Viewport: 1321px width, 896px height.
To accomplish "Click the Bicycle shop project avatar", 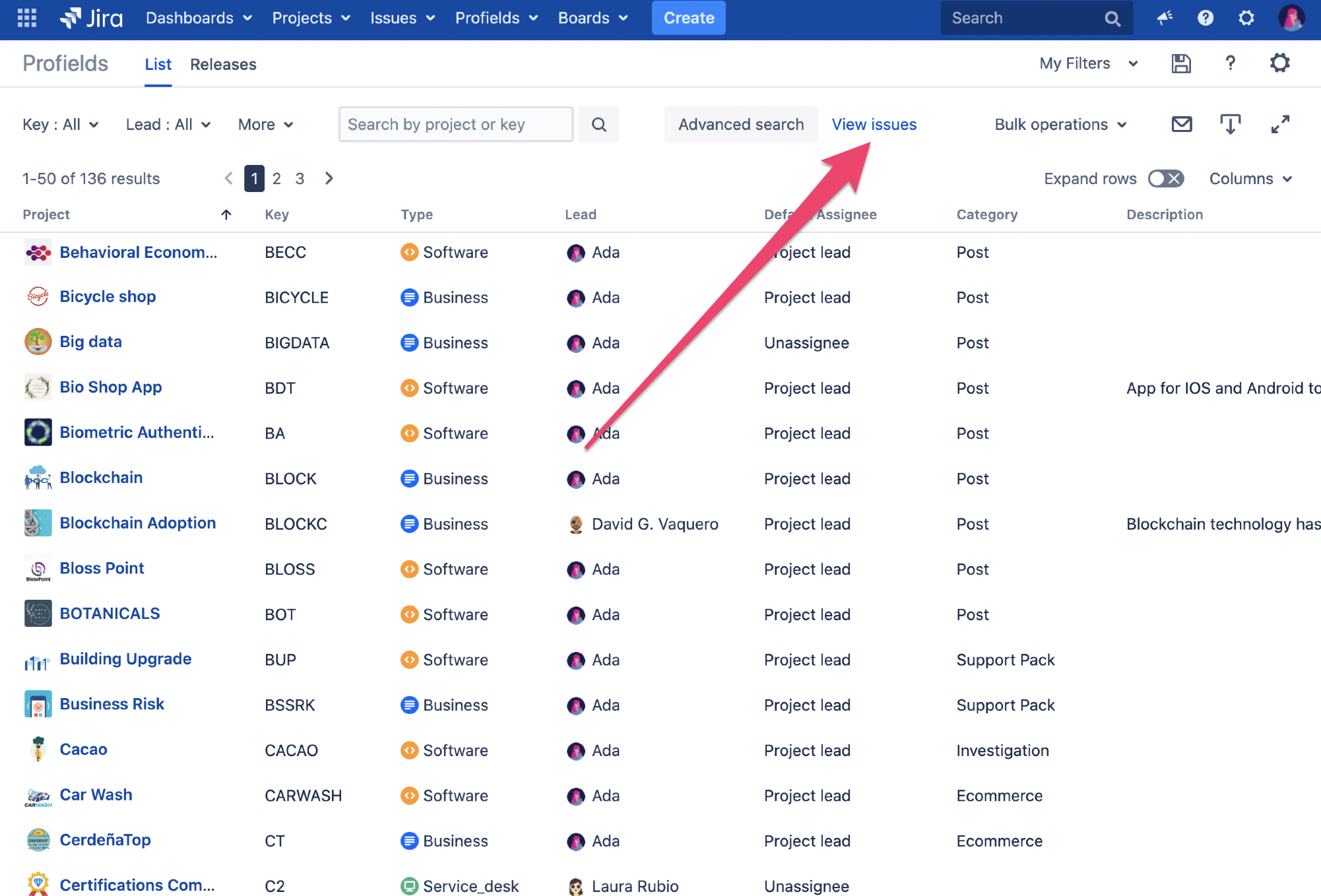I will pyautogui.click(x=38, y=297).
